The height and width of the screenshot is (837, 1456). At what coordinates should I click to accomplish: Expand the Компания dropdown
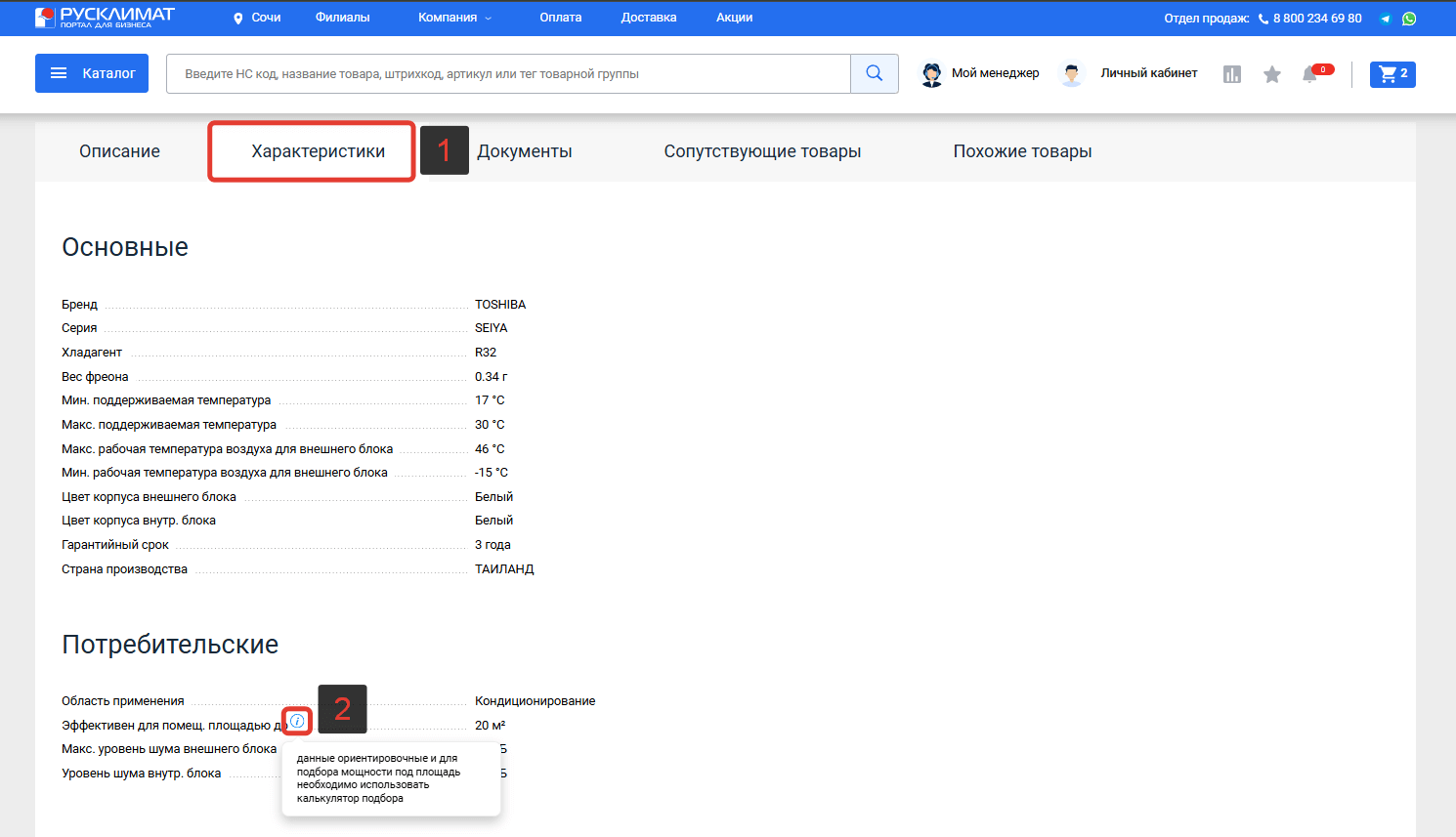455,18
